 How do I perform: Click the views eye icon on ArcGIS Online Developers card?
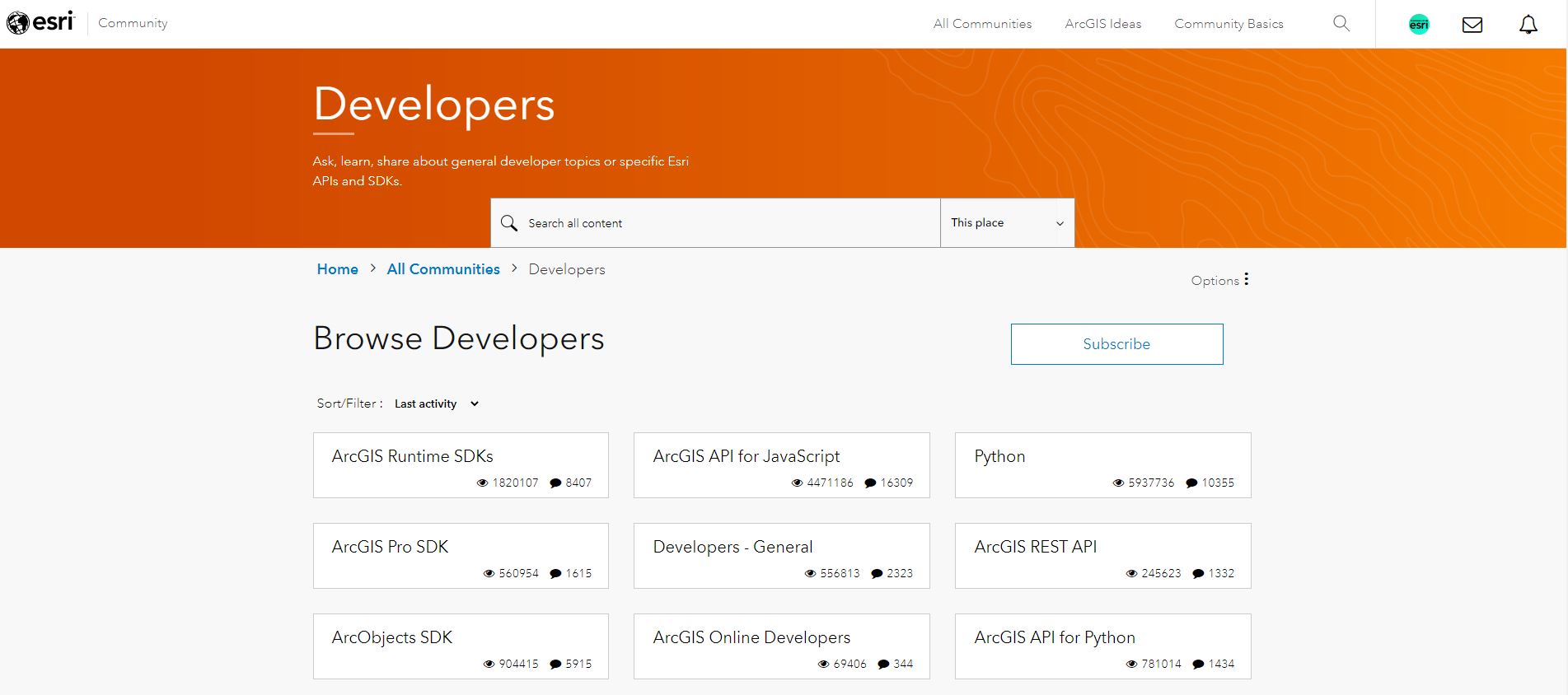[x=823, y=665]
